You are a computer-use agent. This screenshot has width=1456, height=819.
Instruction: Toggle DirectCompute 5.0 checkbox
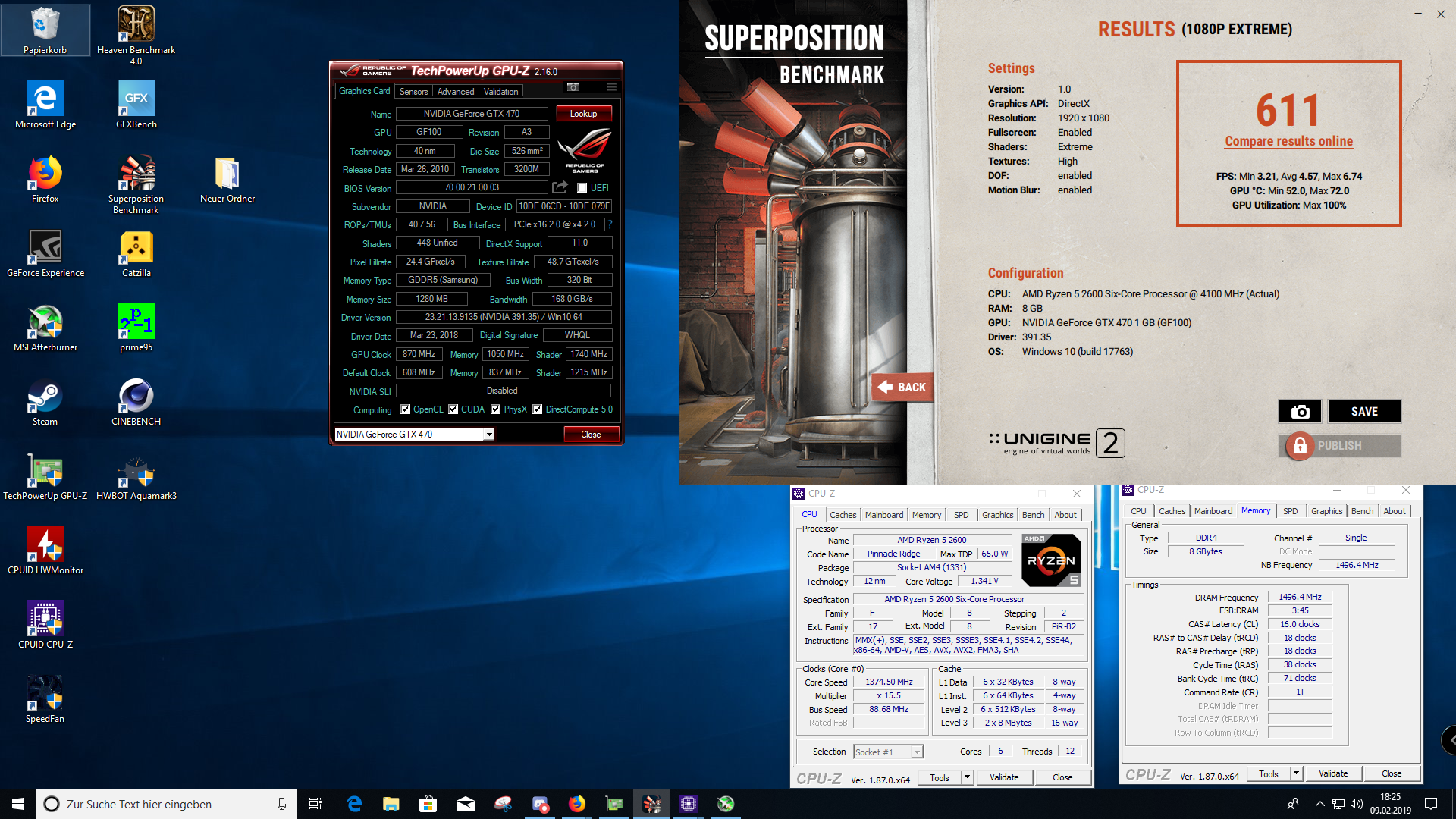pyautogui.click(x=538, y=409)
